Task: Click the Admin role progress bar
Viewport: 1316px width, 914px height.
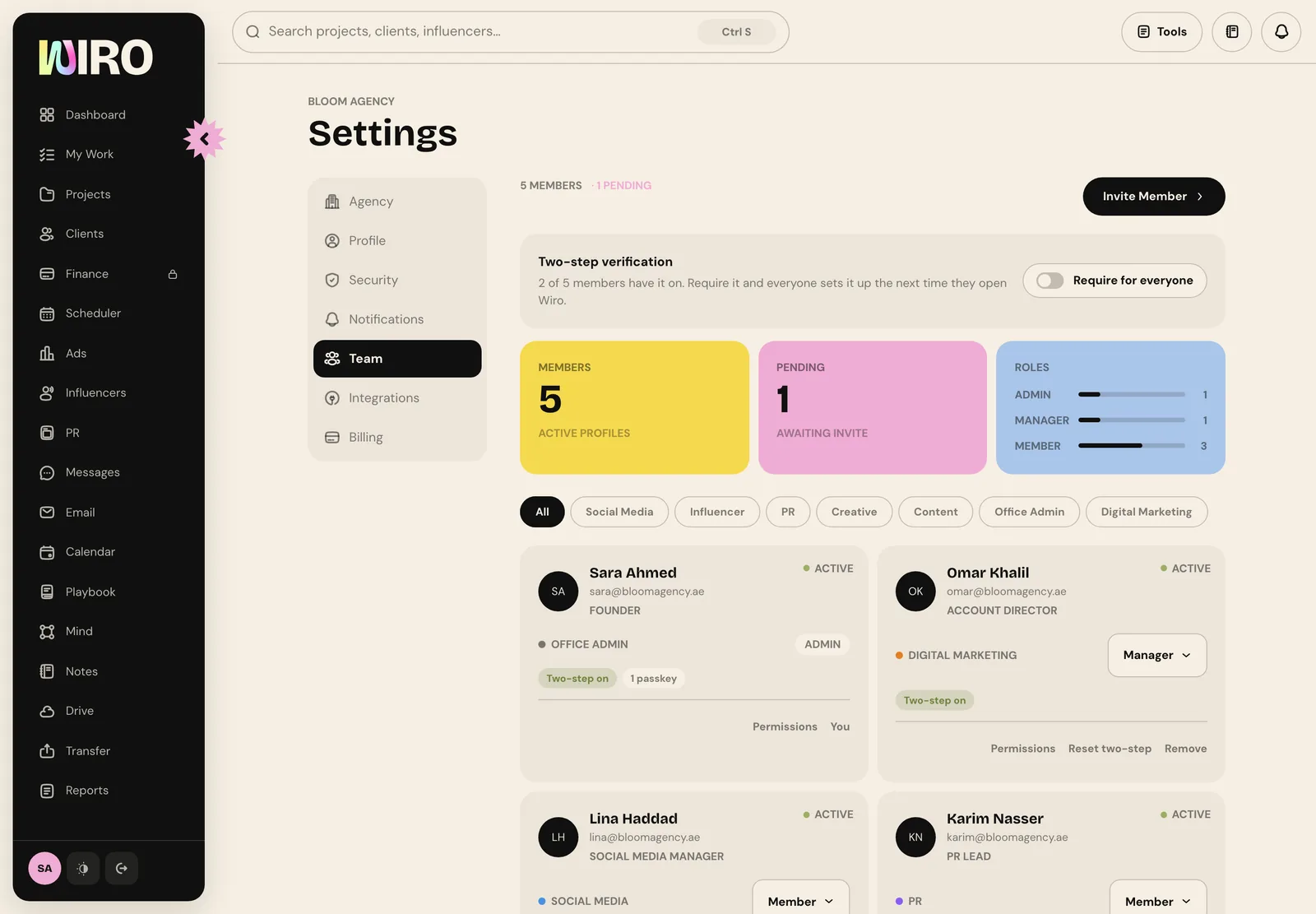Action: (1132, 395)
